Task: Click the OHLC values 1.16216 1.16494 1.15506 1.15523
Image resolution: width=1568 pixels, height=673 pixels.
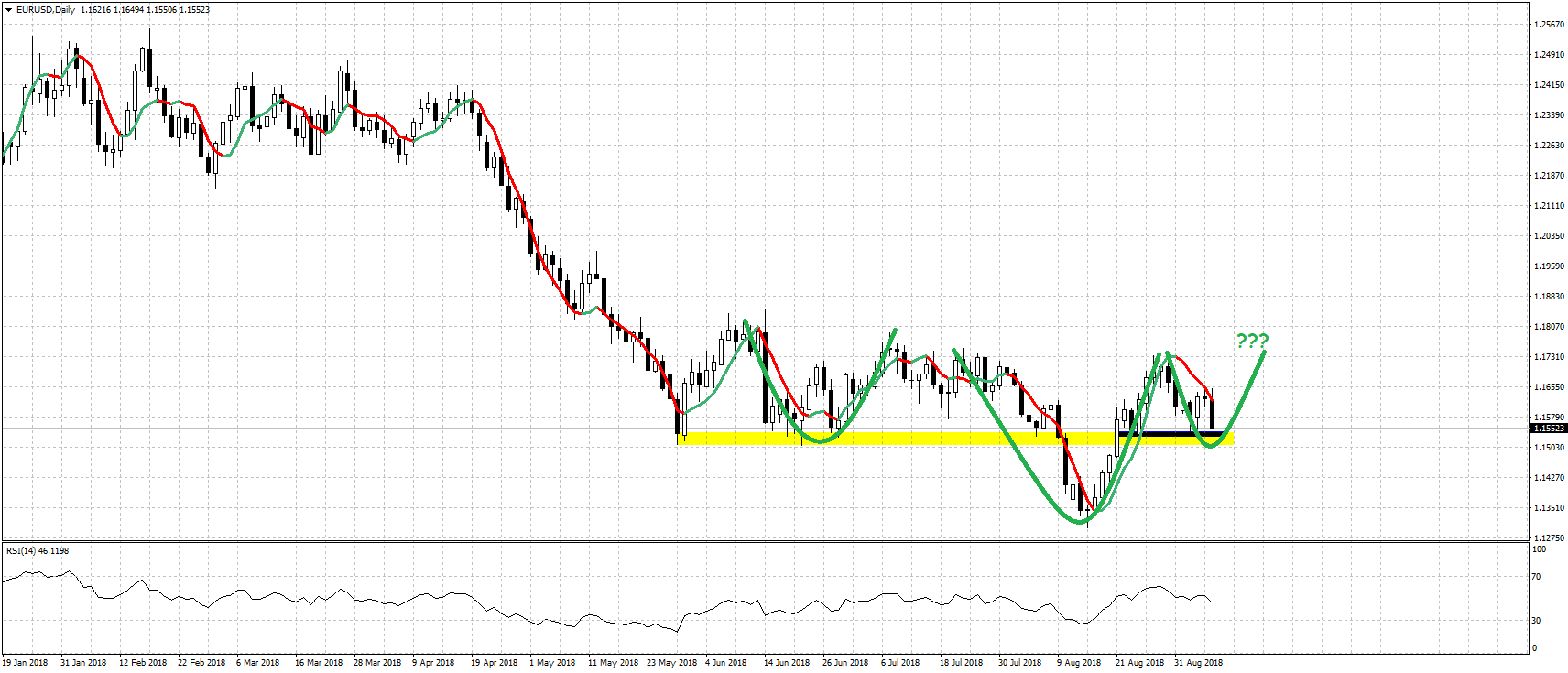Action: click(146, 10)
